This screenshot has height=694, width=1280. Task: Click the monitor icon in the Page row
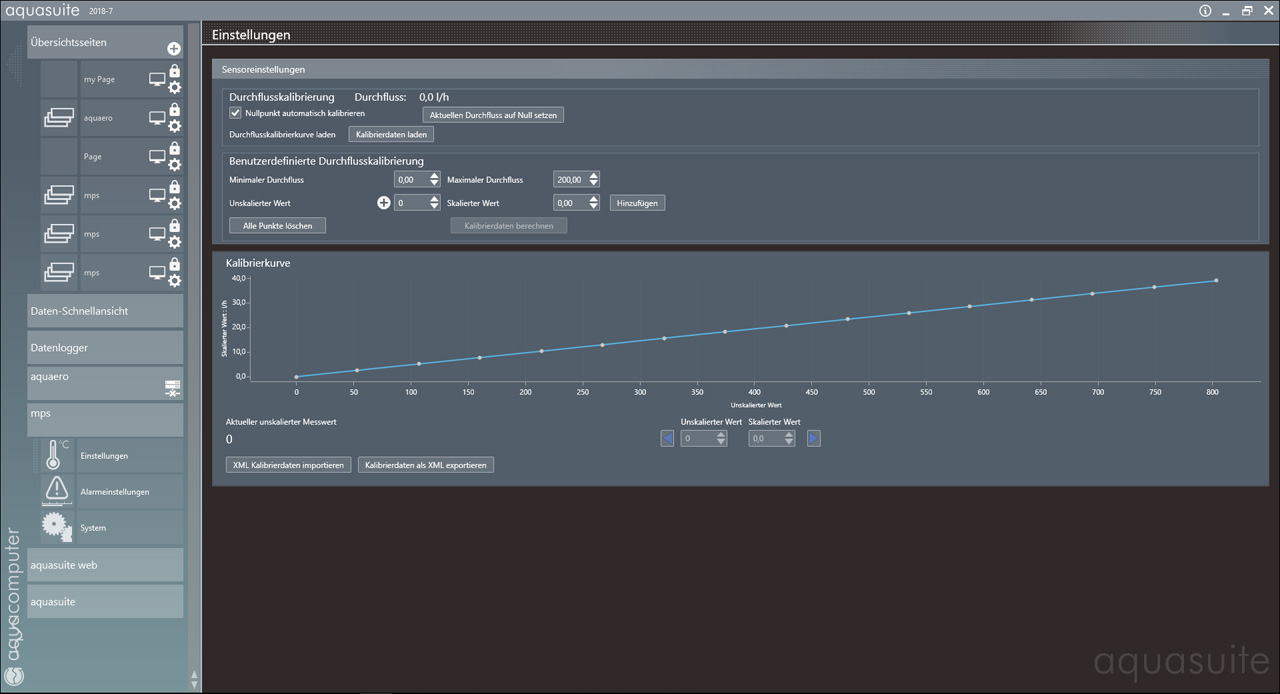(x=157, y=157)
